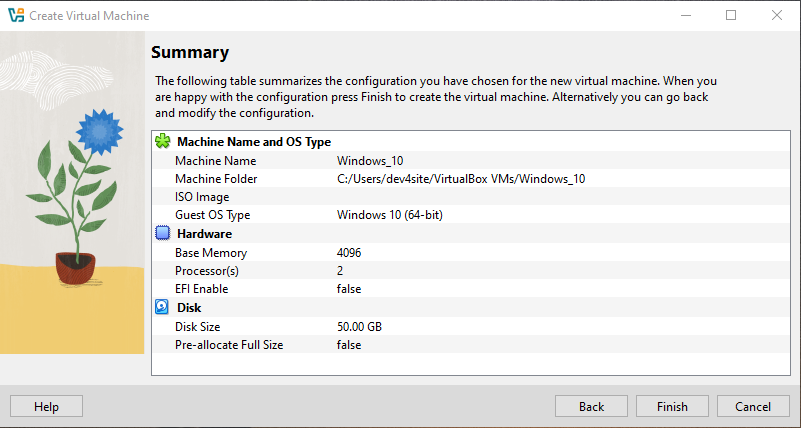Select the Machine Name and OS Type header

(253, 142)
